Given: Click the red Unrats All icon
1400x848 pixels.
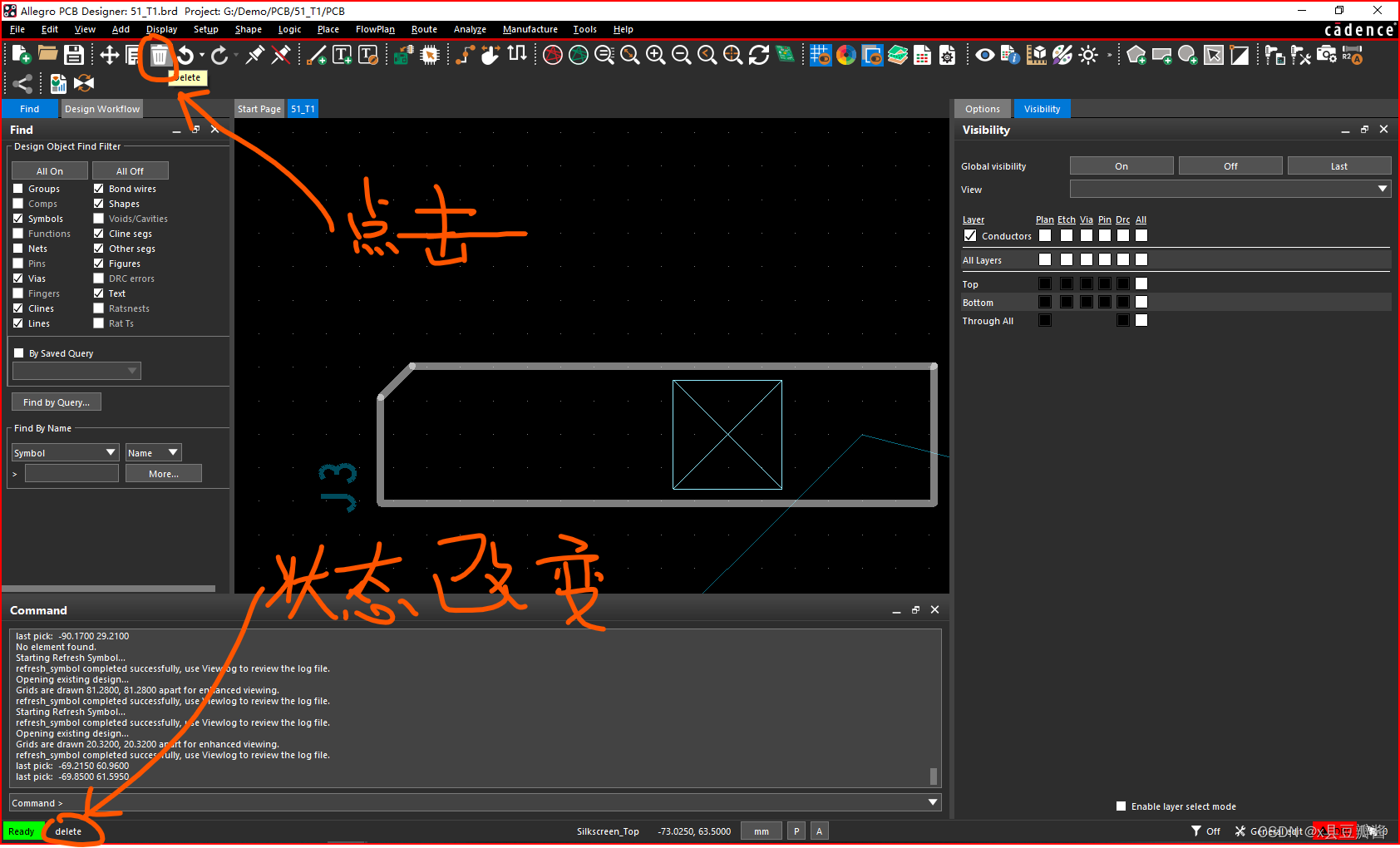Looking at the screenshot, I should pos(553,55).
